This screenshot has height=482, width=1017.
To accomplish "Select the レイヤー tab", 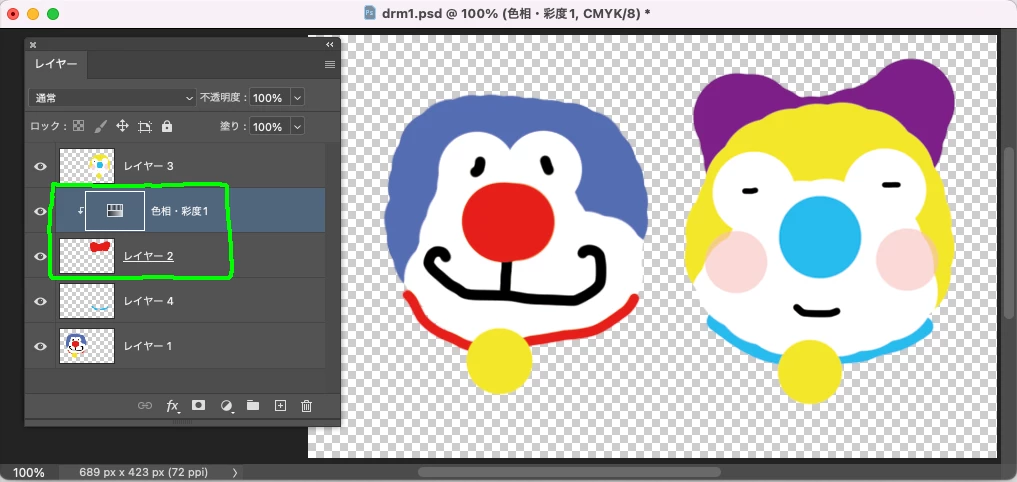I will coord(56,64).
